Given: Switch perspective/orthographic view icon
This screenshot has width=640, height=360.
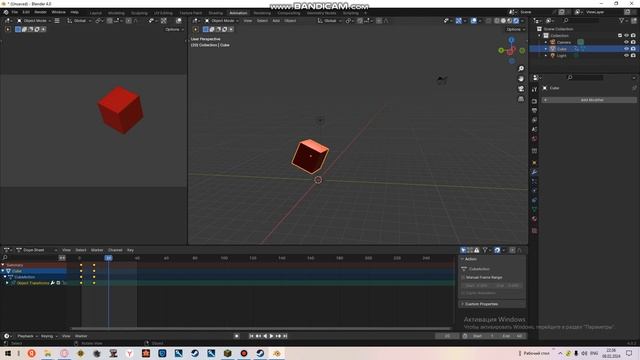Looking at the screenshot, I should tap(521, 99).
